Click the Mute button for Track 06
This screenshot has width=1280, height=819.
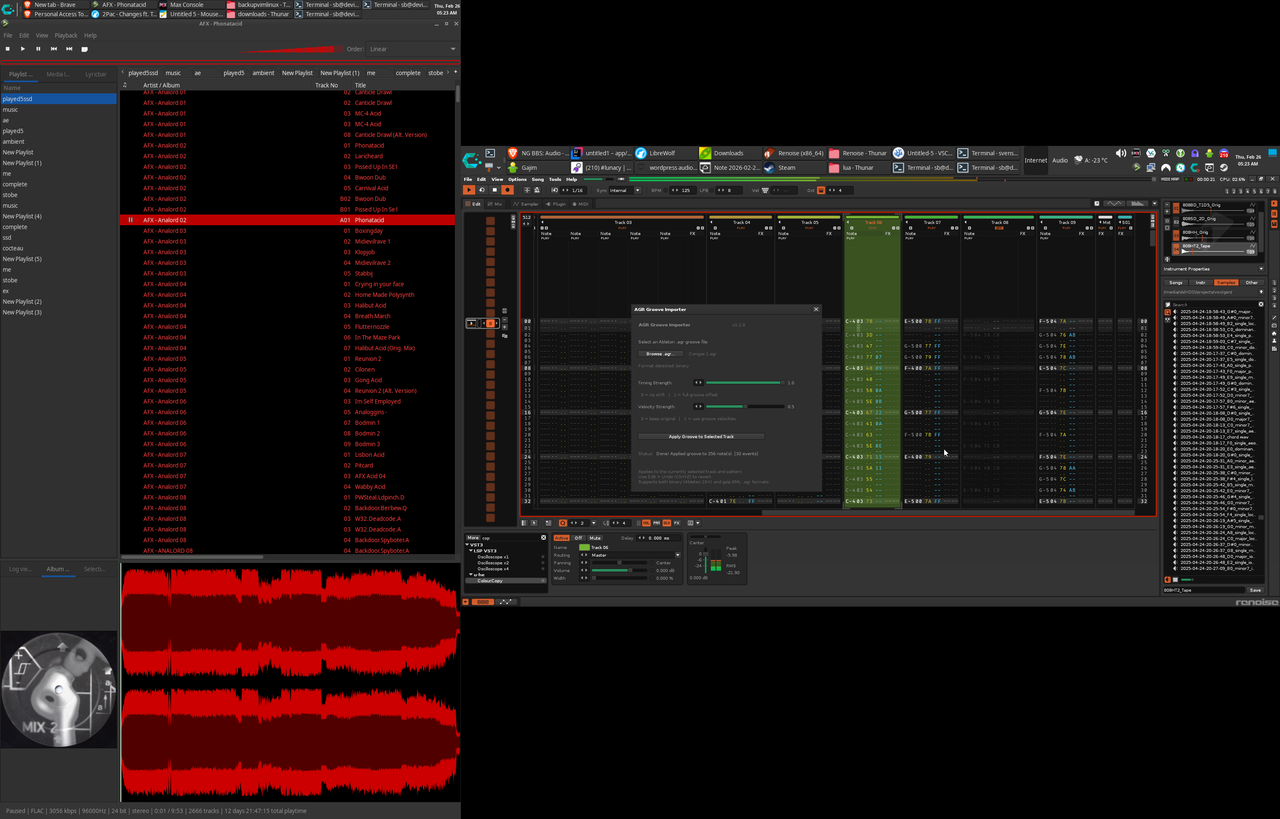[x=595, y=538]
